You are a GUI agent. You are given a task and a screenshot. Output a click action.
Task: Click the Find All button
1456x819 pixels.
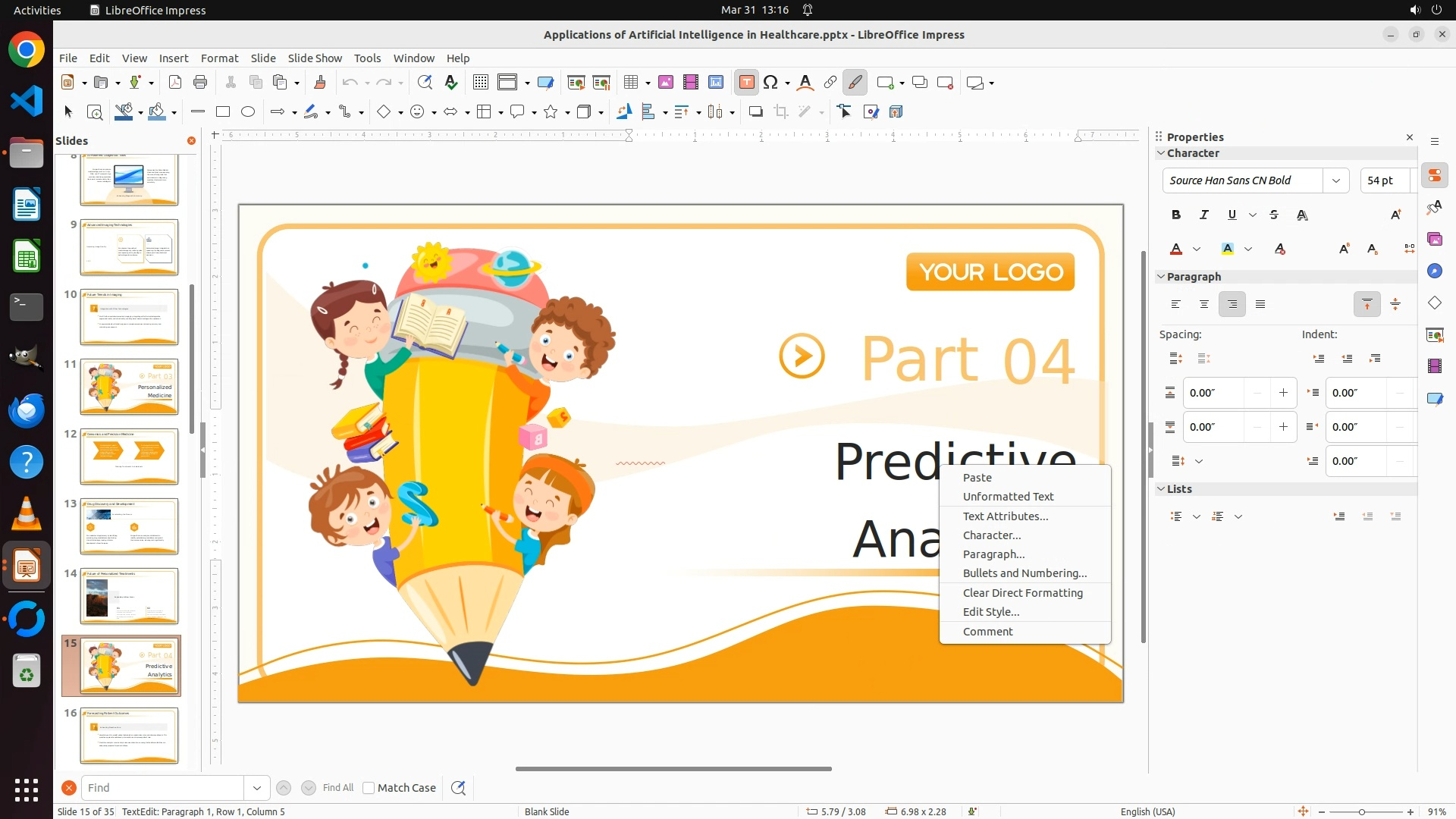tap(337, 788)
